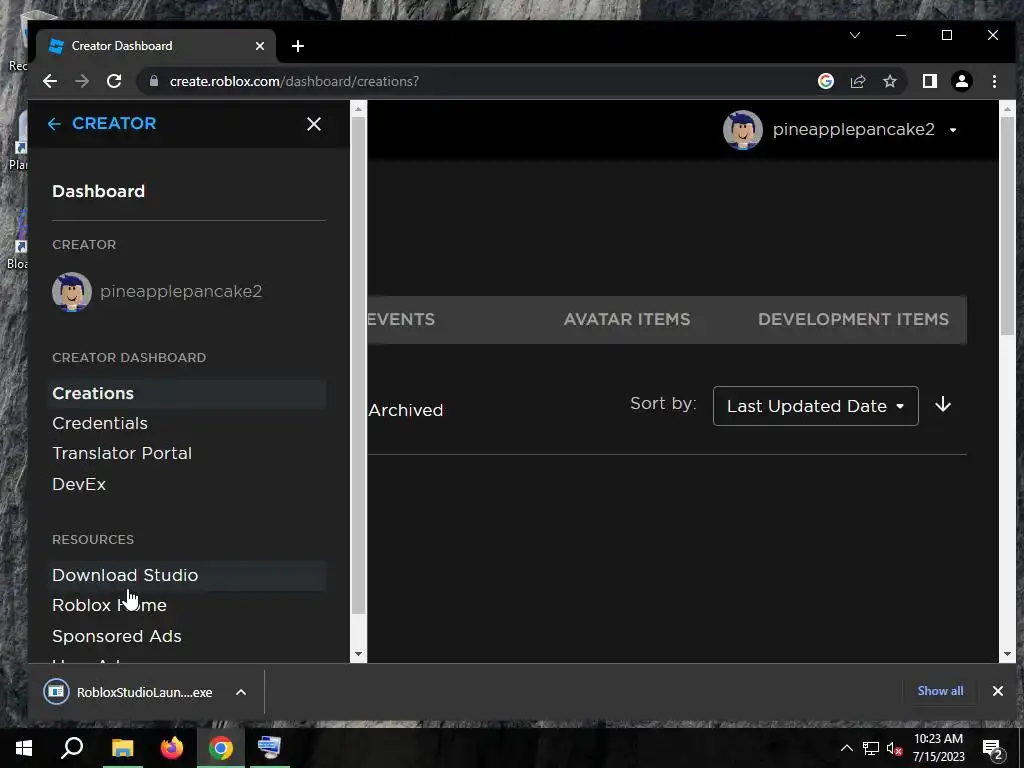The image size is (1024, 768).
Task: Open Chrome side panel icon
Action: (929, 81)
